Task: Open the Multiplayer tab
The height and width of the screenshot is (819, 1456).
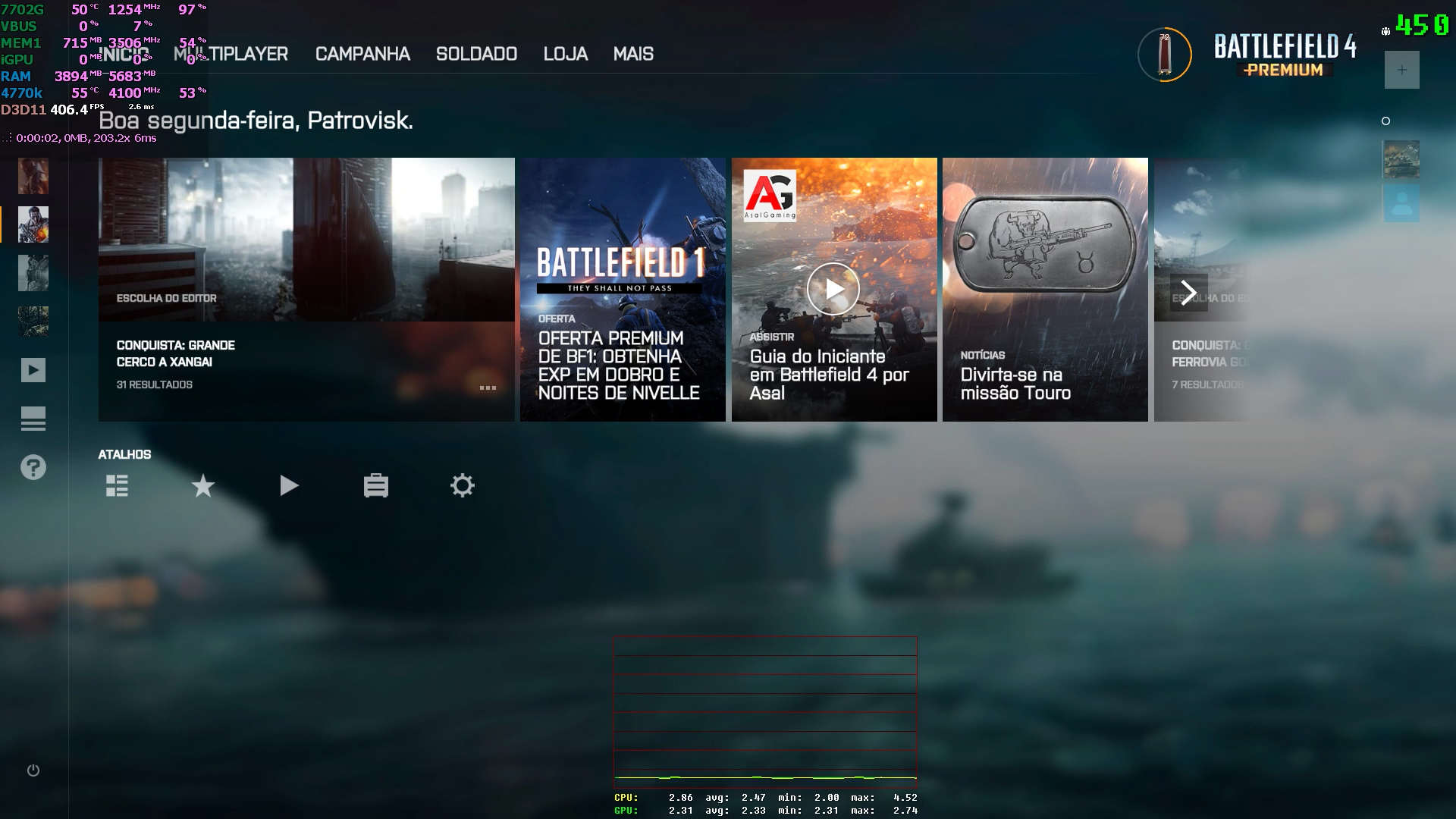Action: point(231,54)
